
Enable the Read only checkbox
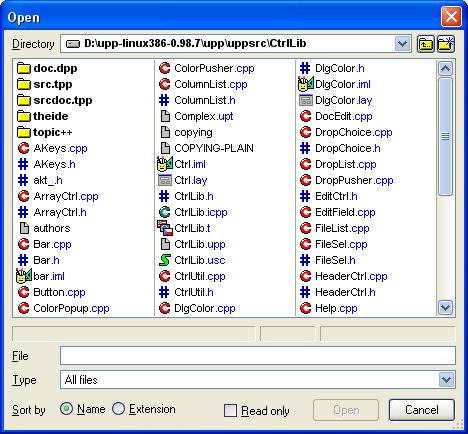click(230, 411)
